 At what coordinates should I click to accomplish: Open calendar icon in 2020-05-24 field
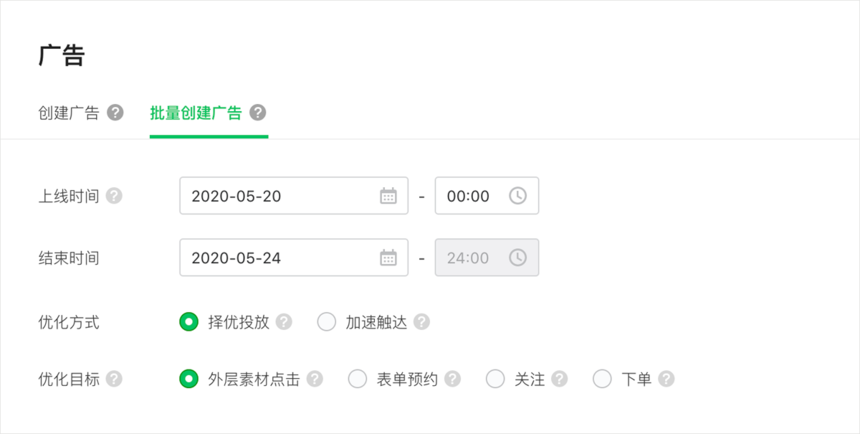pos(388,257)
